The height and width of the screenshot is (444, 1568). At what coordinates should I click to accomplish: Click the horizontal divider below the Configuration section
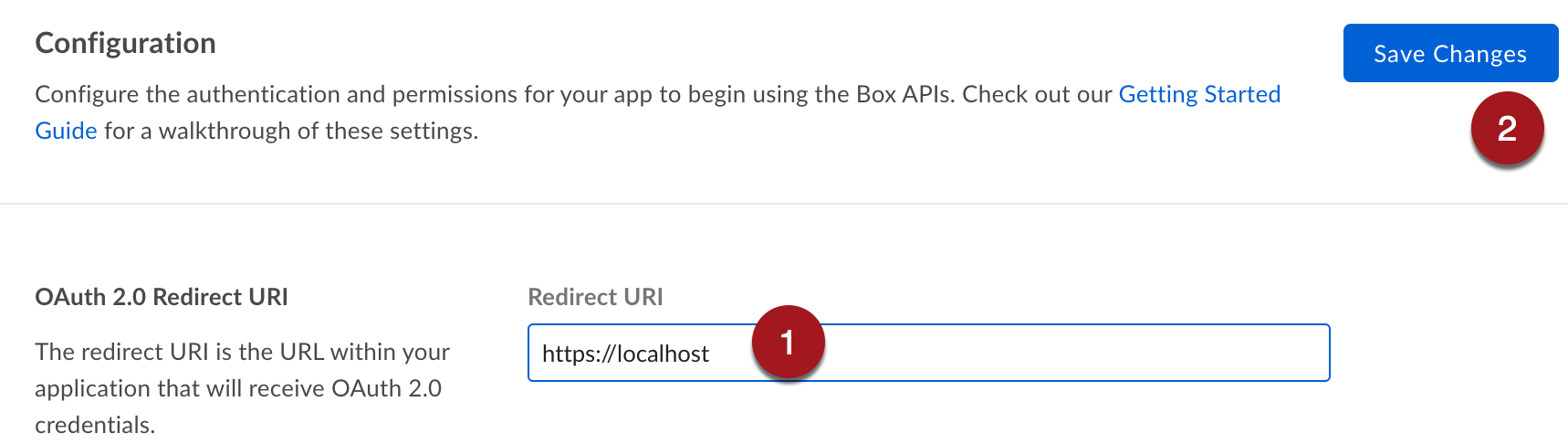(x=784, y=203)
